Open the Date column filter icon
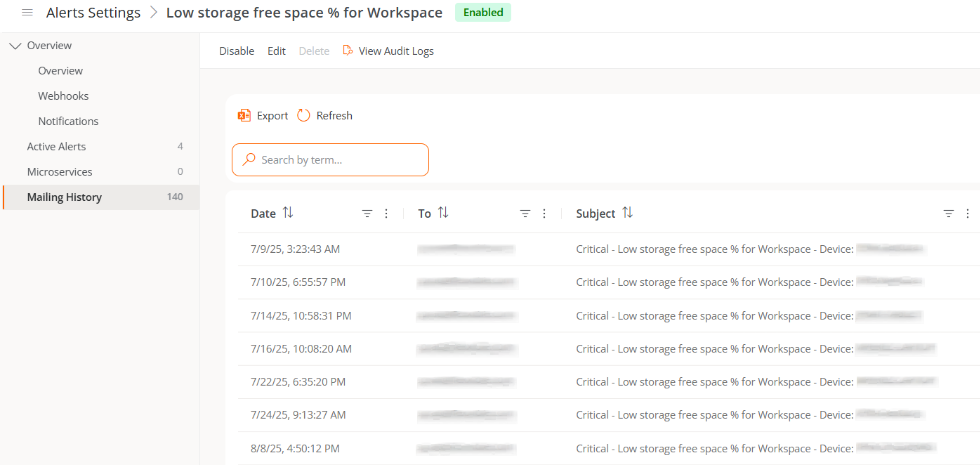980x465 pixels. (367, 214)
